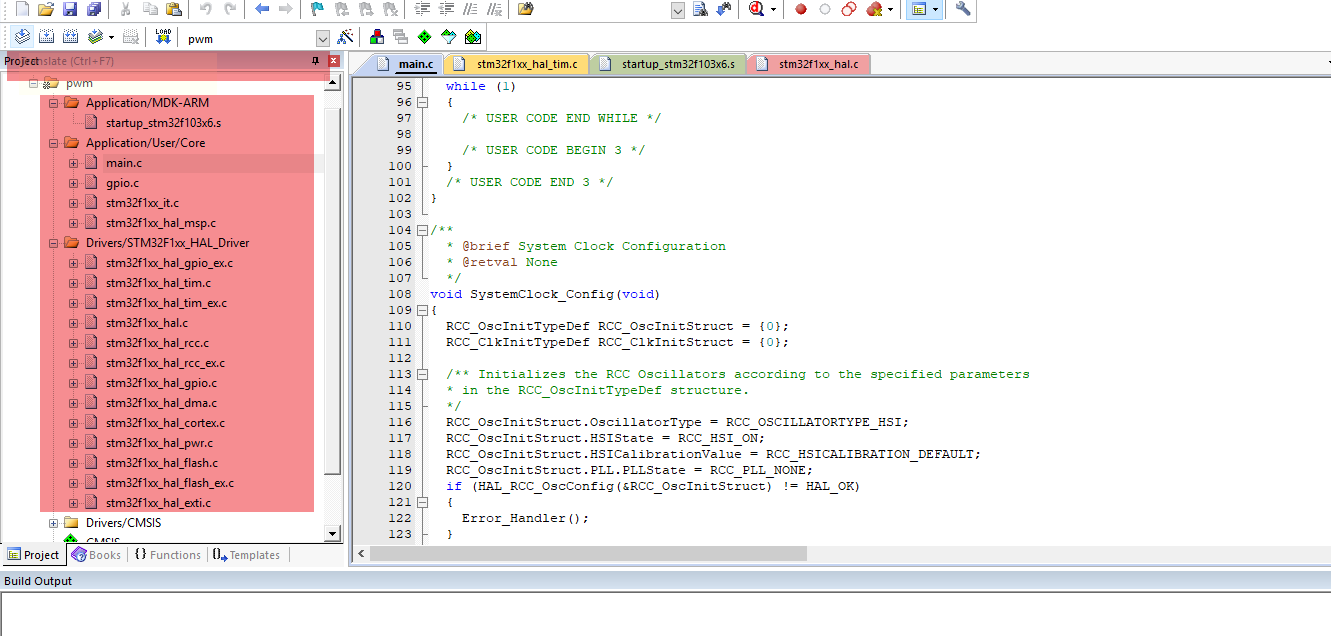Toggle the Project window layout icon
Viewport: 1331px width, 636px height.
coord(918,9)
